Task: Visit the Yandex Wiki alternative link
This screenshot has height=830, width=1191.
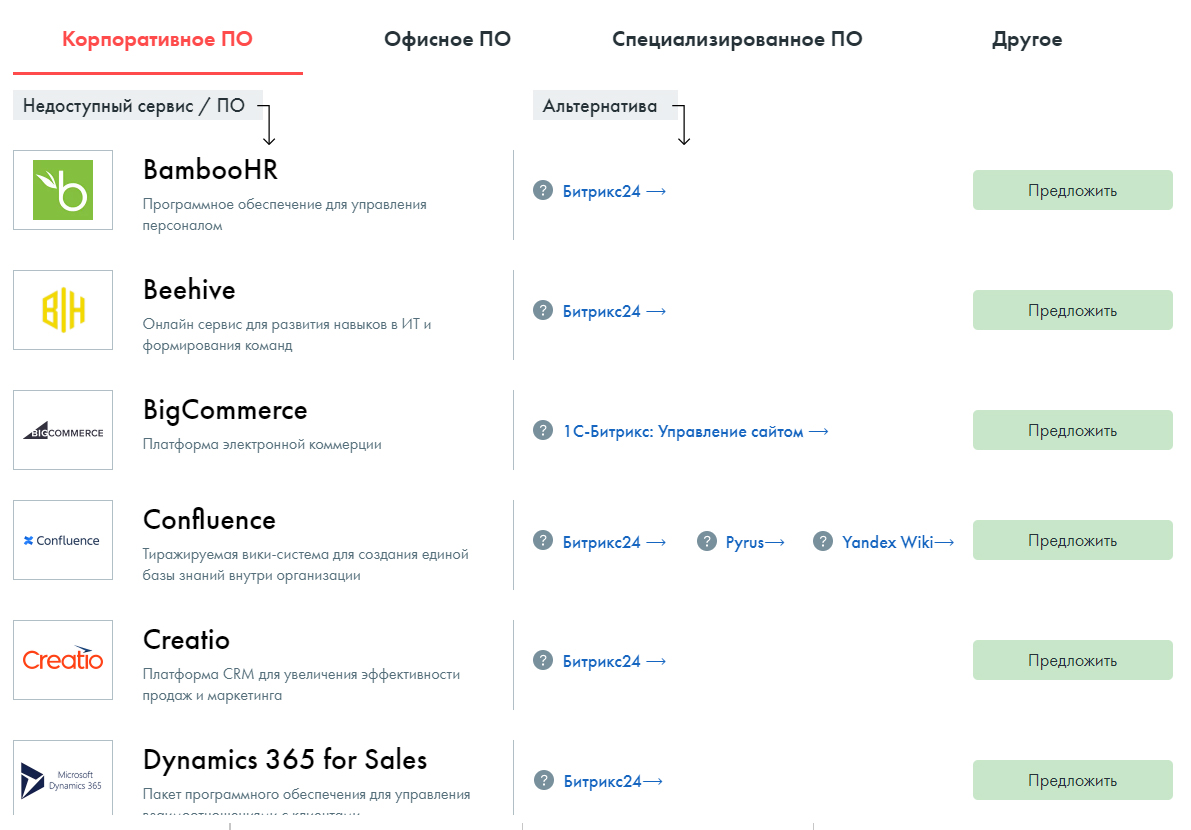Action: point(898,542)
